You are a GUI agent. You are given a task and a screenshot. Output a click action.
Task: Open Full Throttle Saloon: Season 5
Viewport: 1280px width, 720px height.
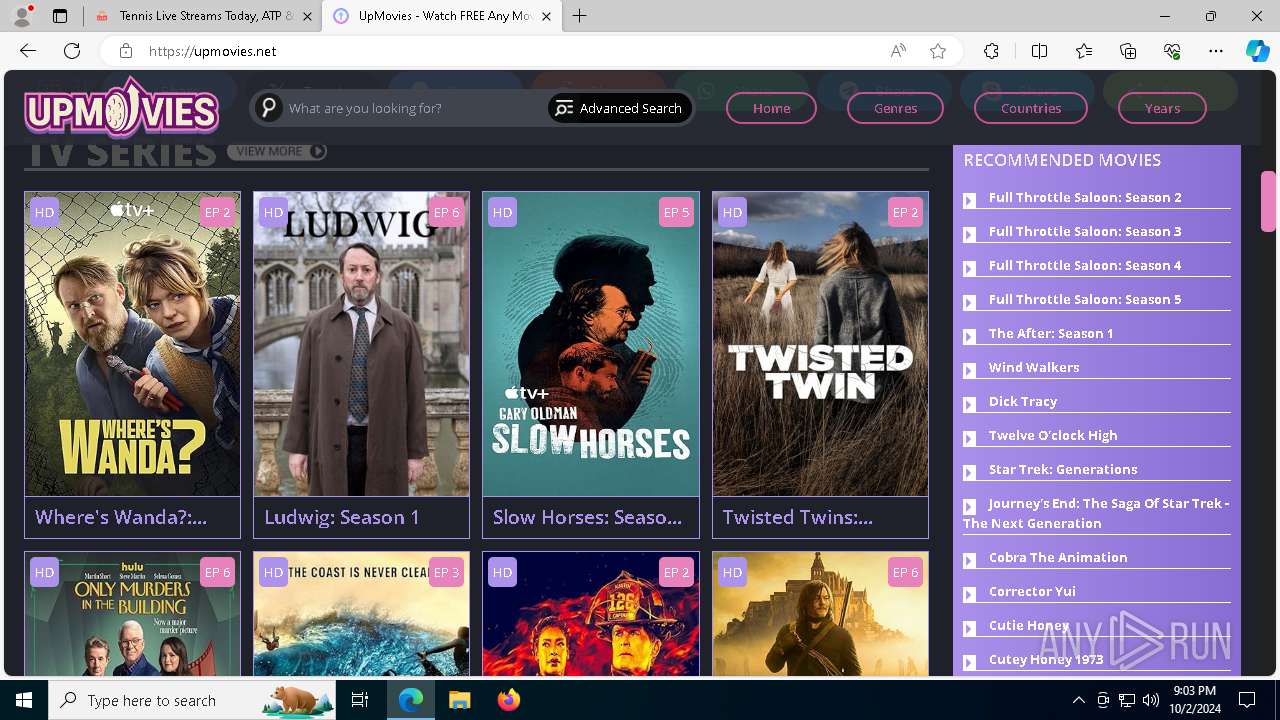point(1085,299)
